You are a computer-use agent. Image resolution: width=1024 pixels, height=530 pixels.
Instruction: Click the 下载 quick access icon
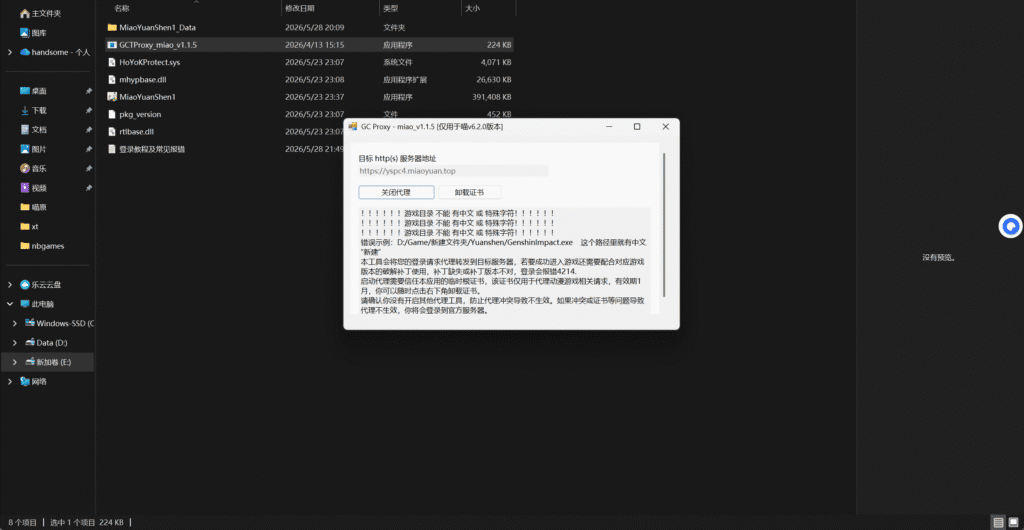tap(25, 110)
